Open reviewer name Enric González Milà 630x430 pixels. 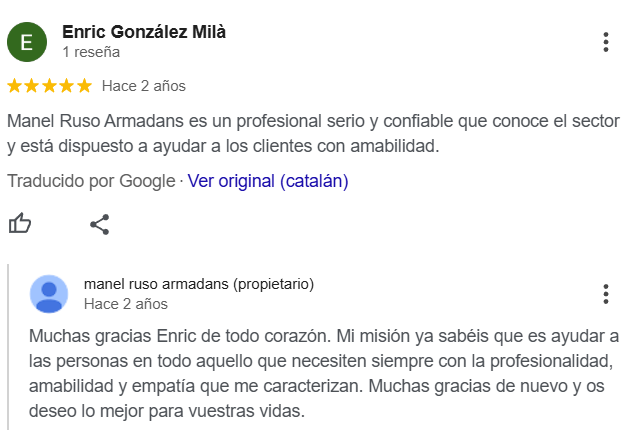click(143, 32)
